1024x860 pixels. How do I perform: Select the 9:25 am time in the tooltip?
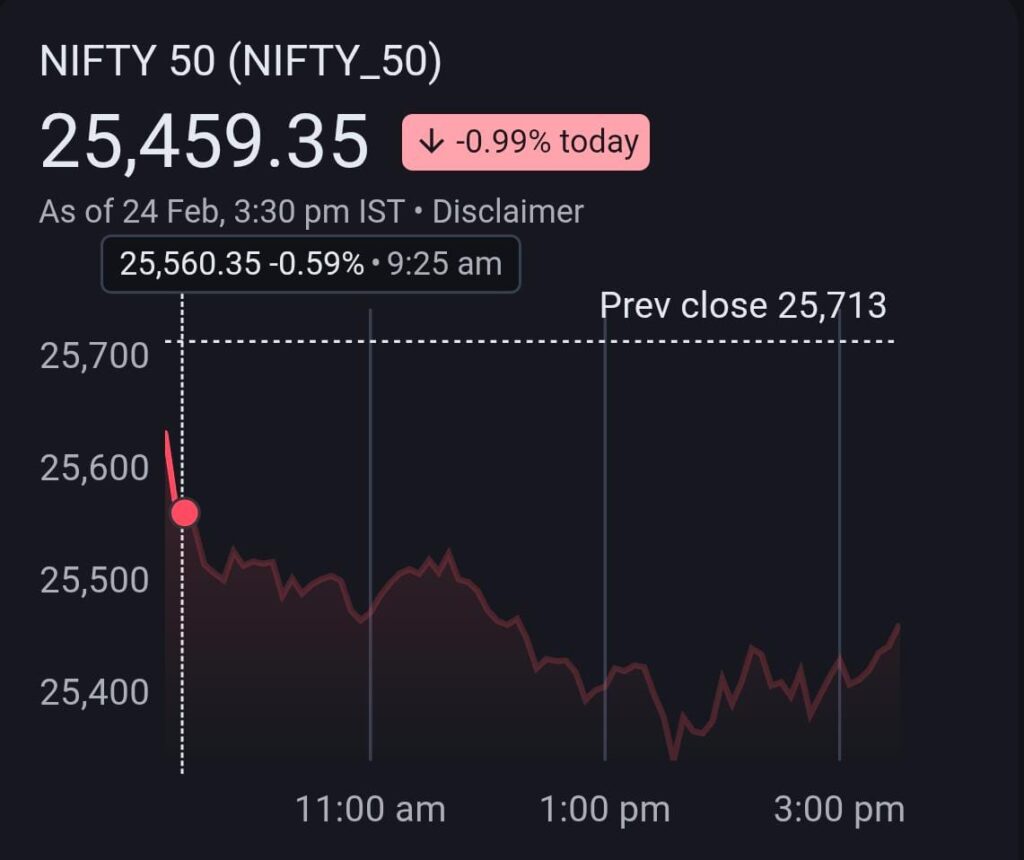[446, 265]
